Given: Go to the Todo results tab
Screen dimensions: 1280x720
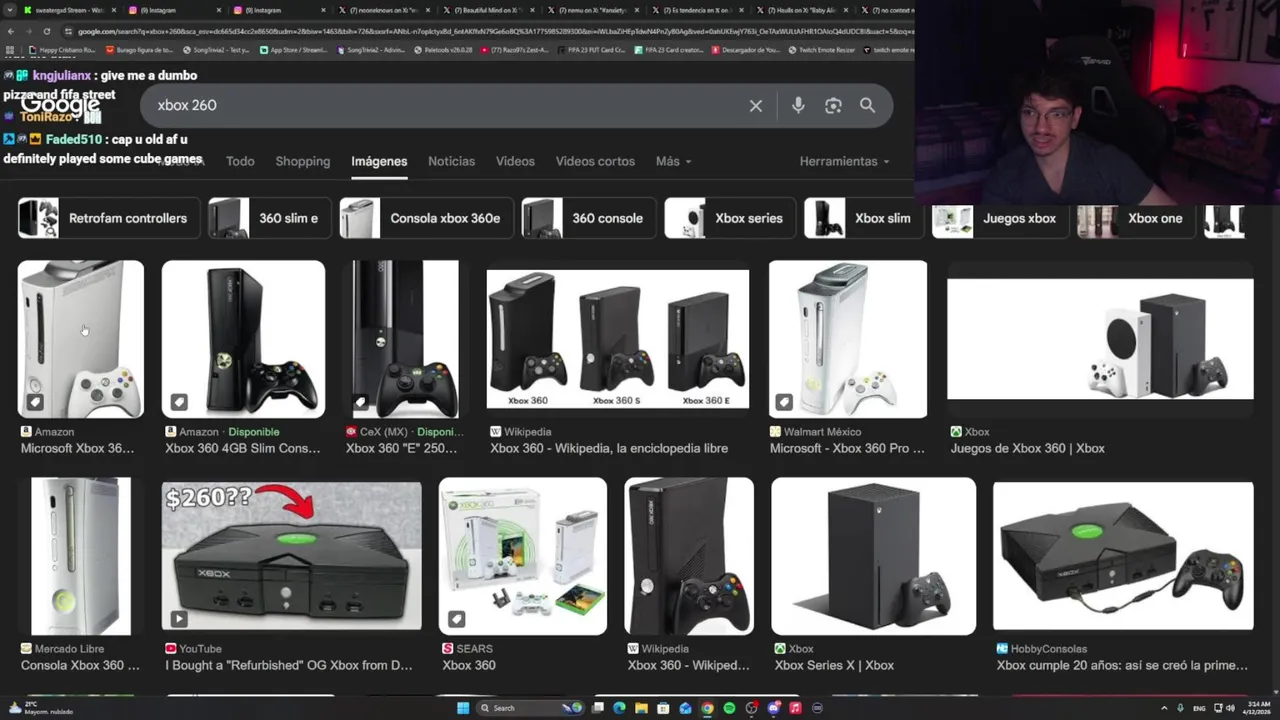Looking at the screenshot, I should click(240, 161).
